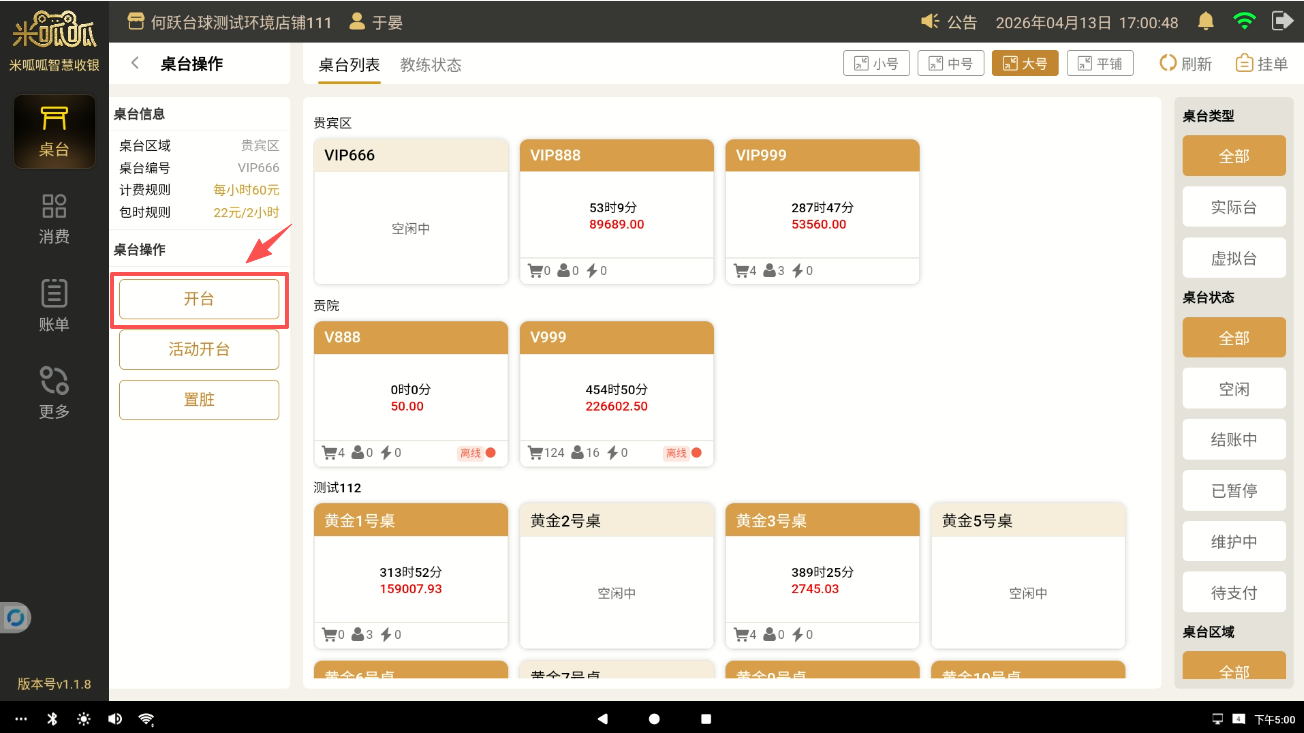Click the logout icon at top right
Screen dimensions: 1304x733
point(1281,21)
